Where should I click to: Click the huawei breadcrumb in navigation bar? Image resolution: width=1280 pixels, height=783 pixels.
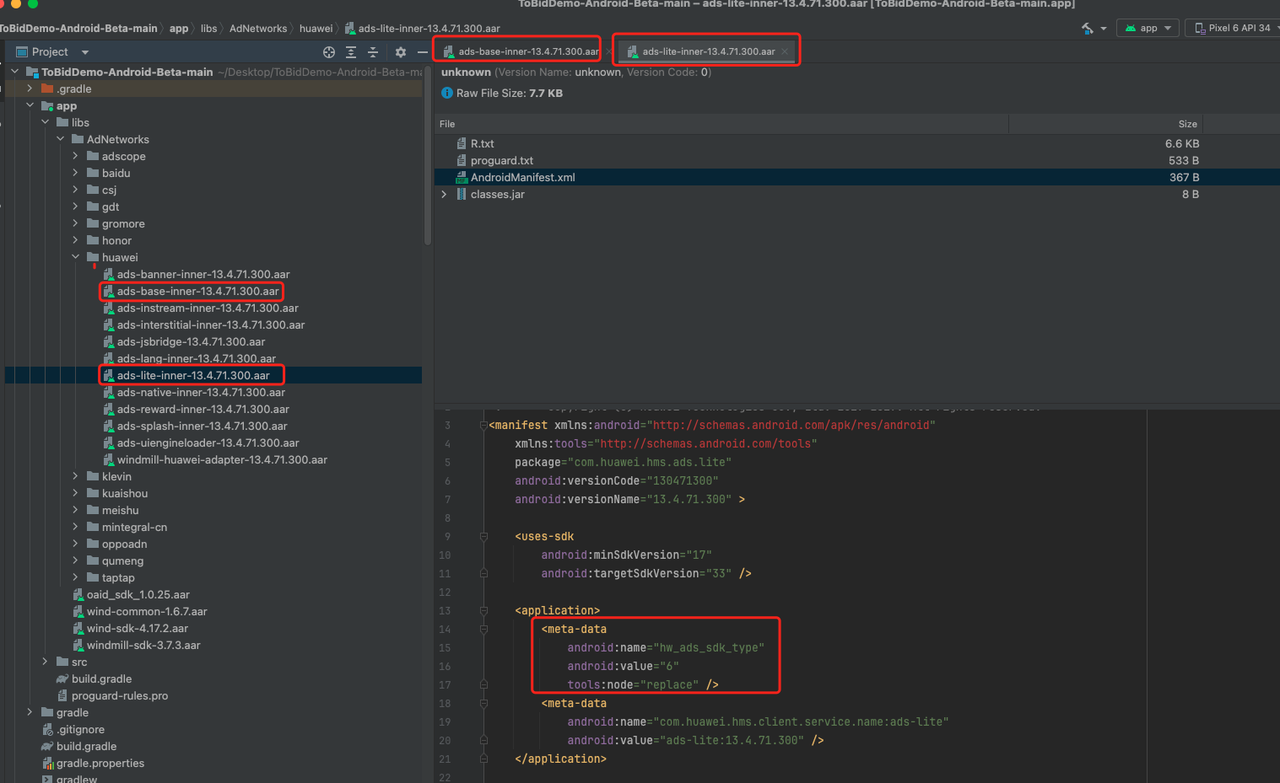click(x=316, y=28)
